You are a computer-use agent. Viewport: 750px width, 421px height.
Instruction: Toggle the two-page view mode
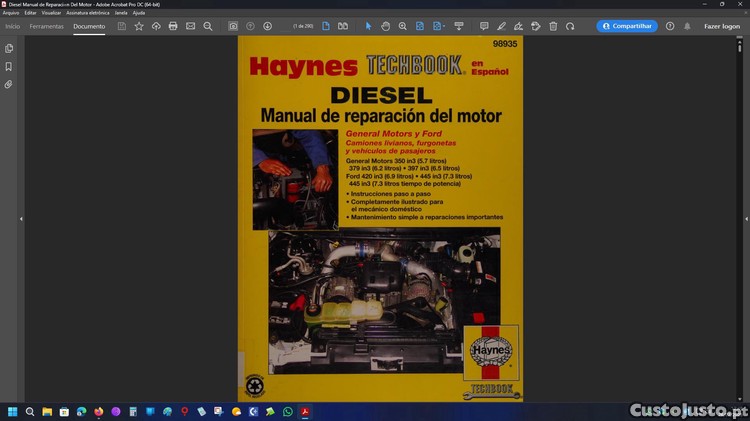point(343,26)
